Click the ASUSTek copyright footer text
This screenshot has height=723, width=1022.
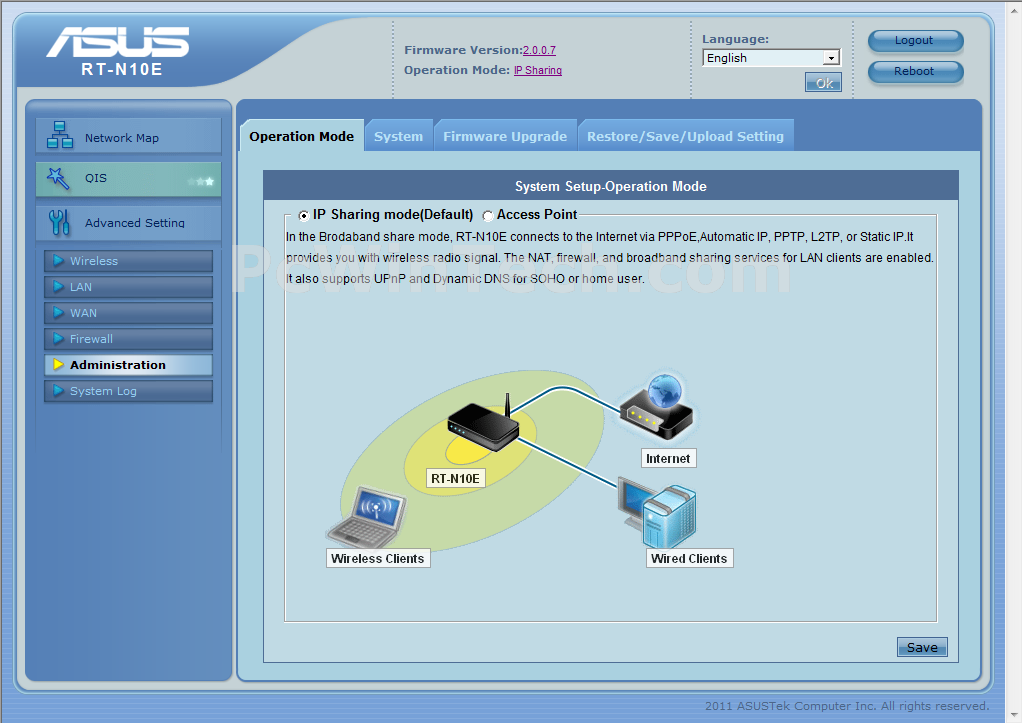847,706
